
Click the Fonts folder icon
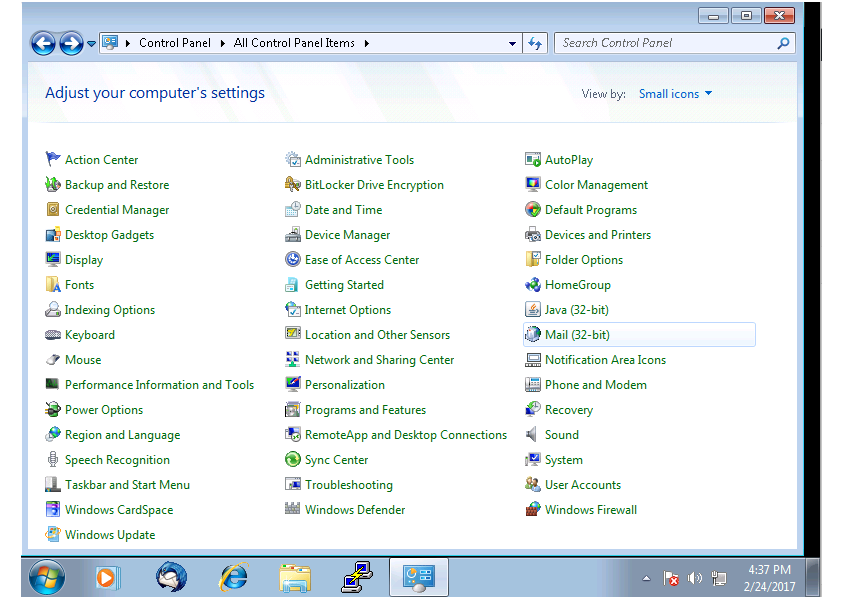point(53,284)
